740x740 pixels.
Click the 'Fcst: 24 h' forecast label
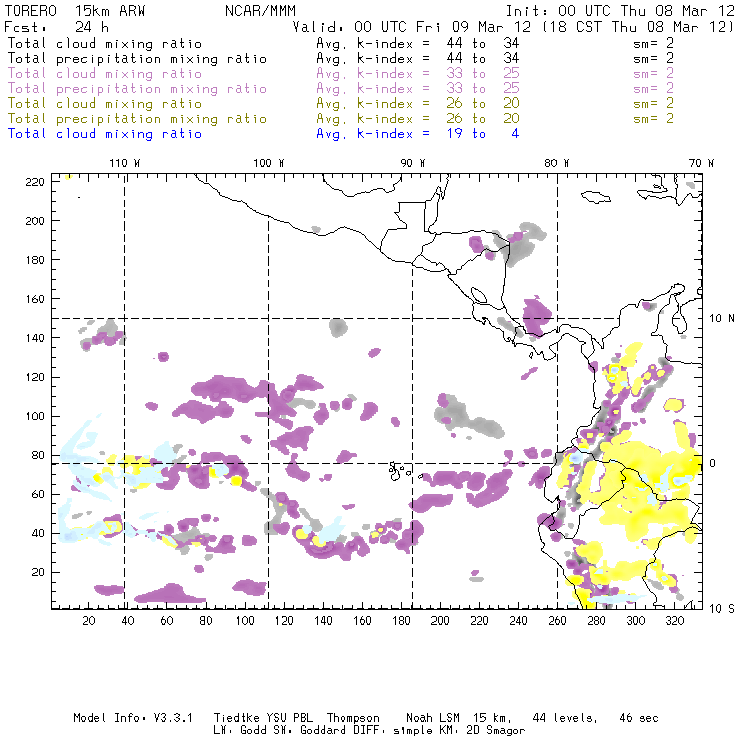point(56,27)
